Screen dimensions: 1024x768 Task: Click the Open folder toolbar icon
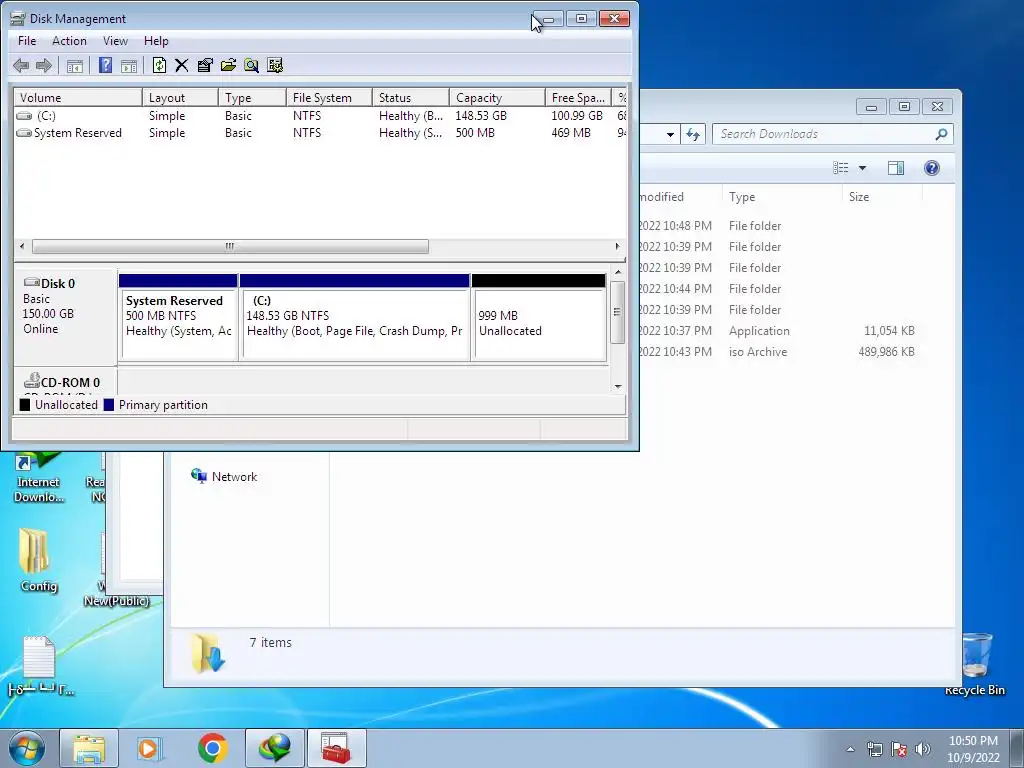coord(228,65)
